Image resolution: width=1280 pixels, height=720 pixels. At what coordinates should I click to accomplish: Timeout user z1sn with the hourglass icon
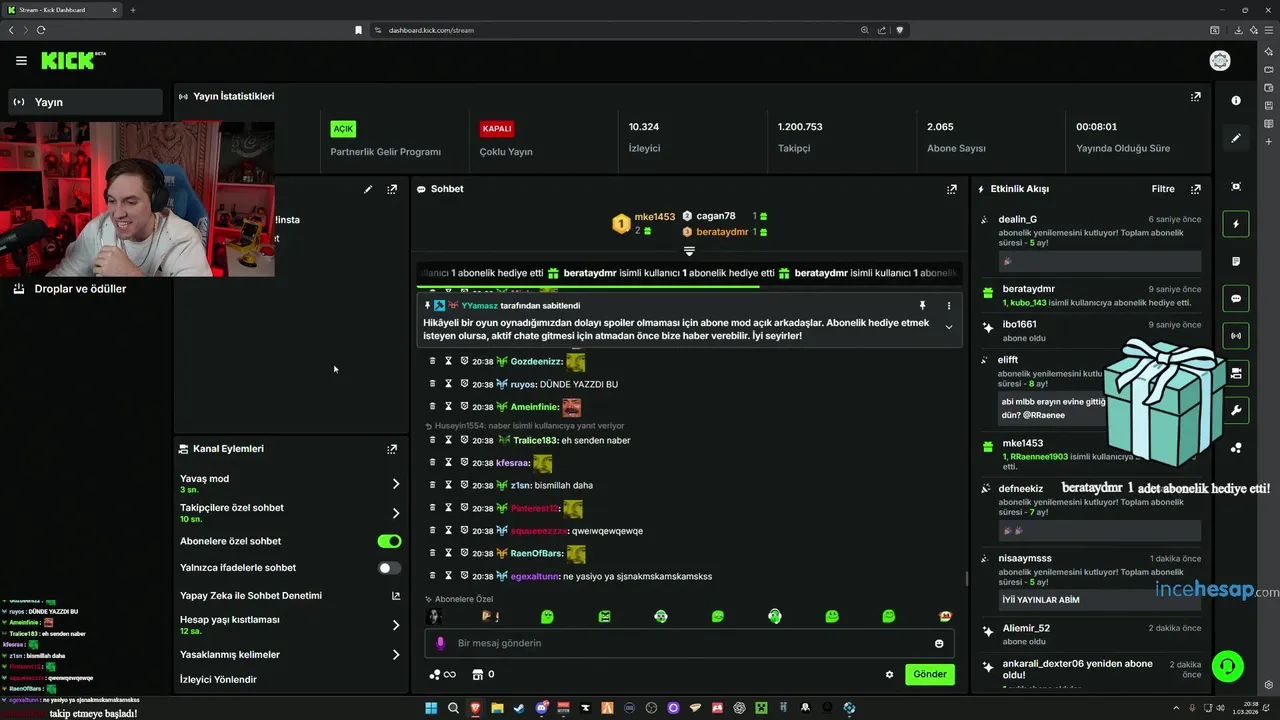[449, 485]
